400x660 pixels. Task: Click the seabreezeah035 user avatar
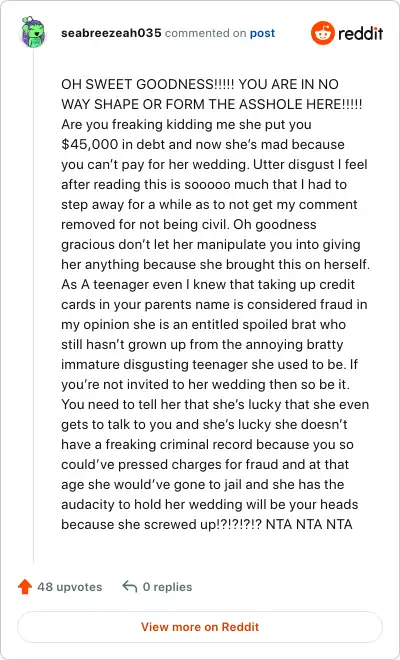[33, 32]
